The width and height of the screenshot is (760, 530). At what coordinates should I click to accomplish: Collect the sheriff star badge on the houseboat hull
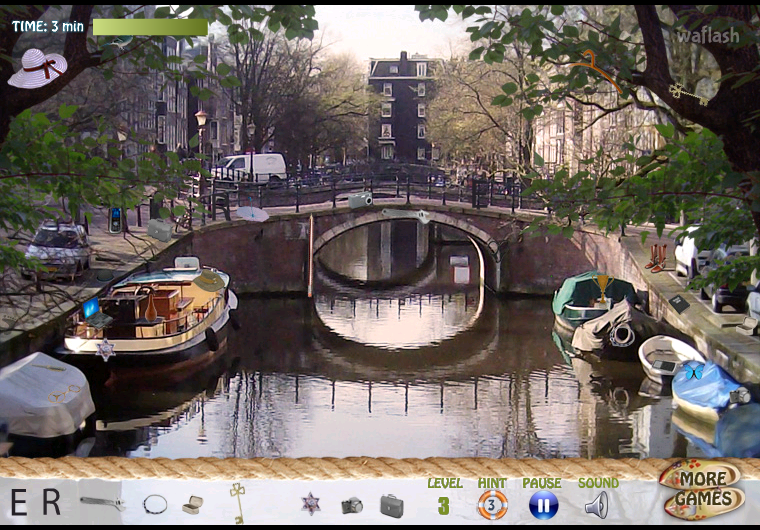105,350
